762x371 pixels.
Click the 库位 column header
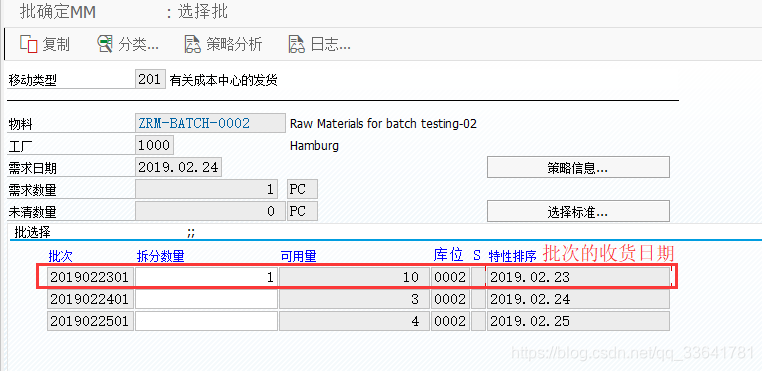pos(448,255)
